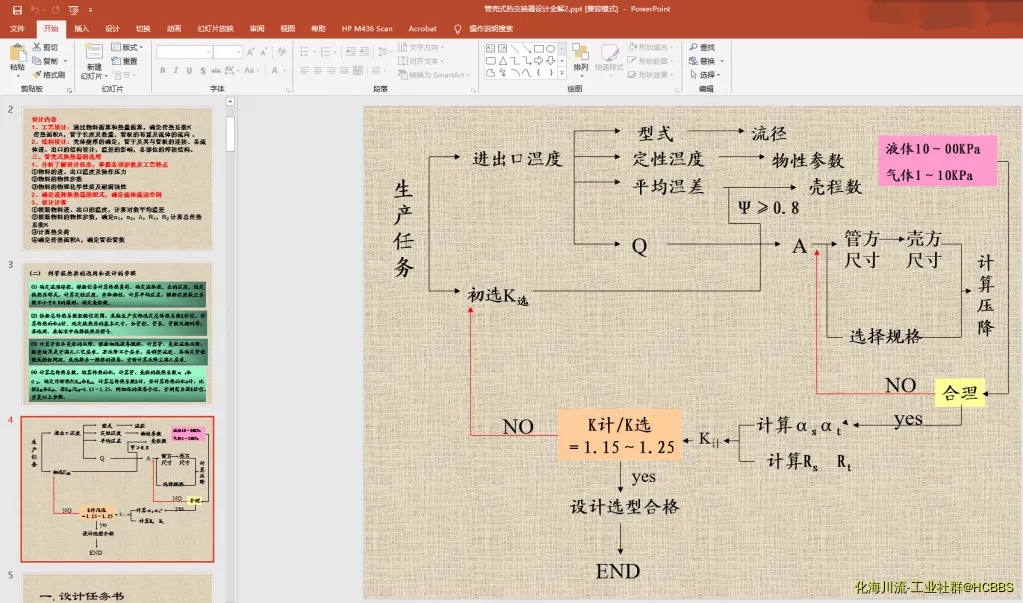Select the Text Box shape in gallery
The width and height of the screenshot is (1023, 603).
click(x=491, y=49)
